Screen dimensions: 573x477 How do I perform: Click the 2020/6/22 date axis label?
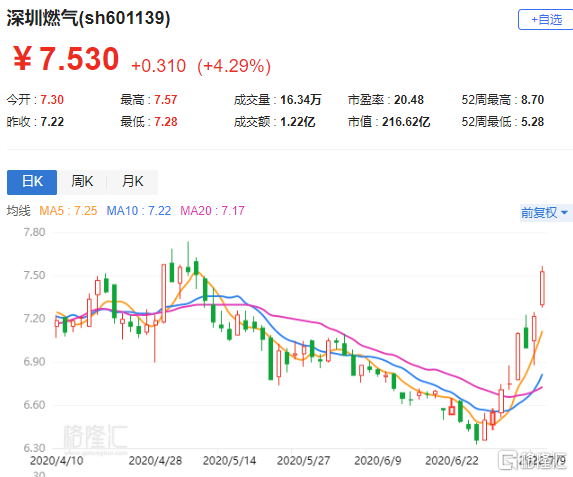click(452, 461)
